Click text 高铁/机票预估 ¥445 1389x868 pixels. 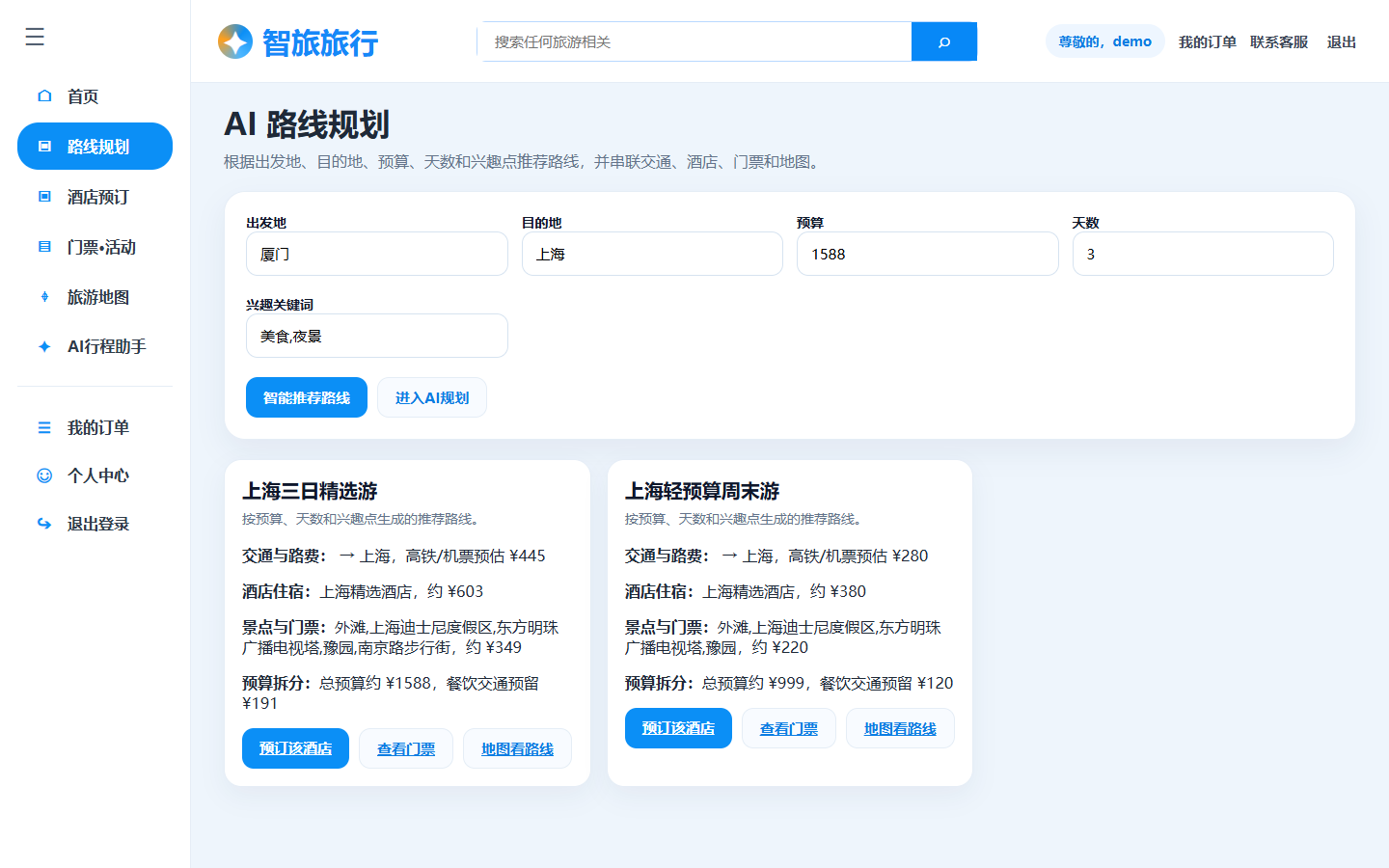coord(476,556)
